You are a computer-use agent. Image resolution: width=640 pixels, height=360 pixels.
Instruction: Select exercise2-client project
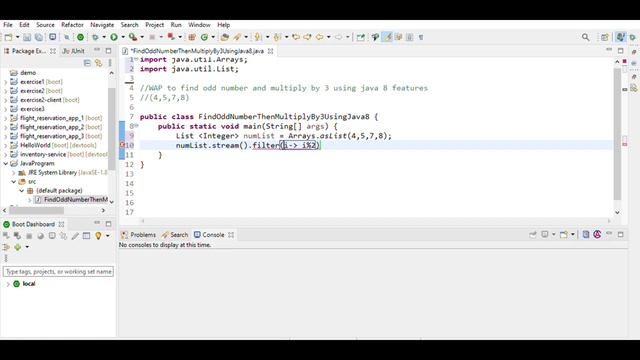(41, 100)
